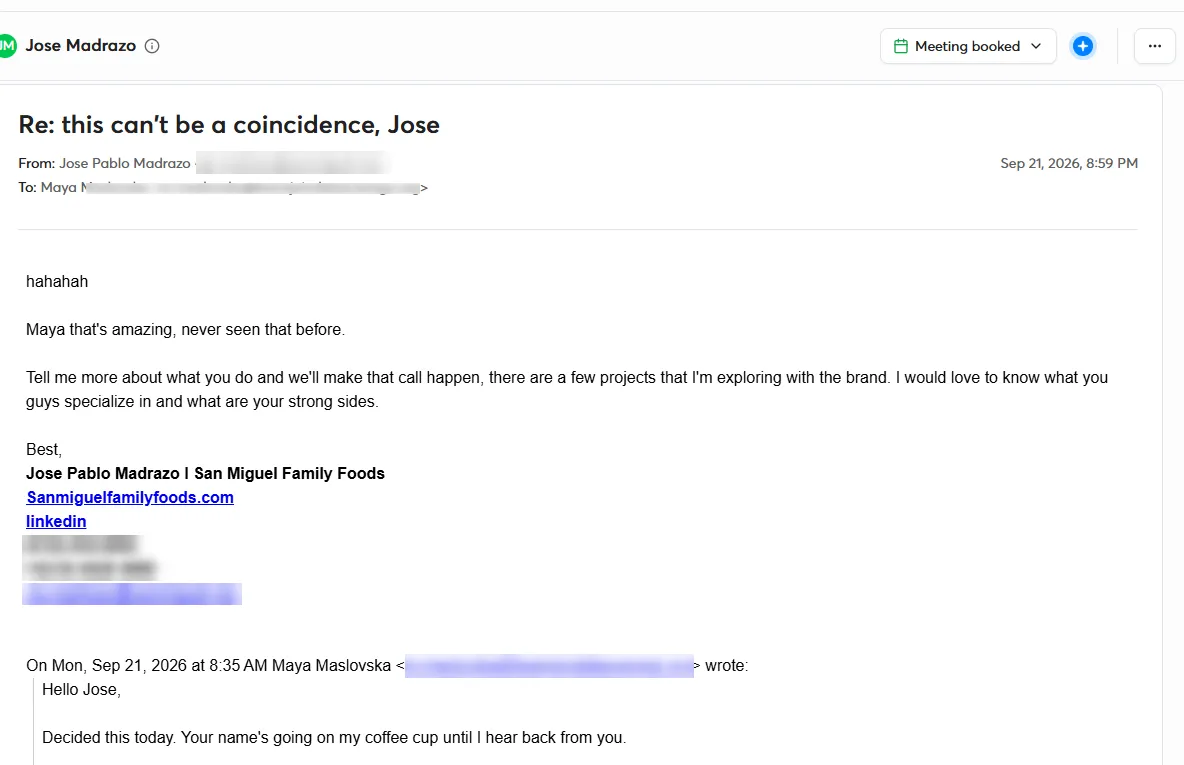The image size is (1184, 765).
Task: Expand the Meeting booked status dropdown
Action: click(967, 46)
